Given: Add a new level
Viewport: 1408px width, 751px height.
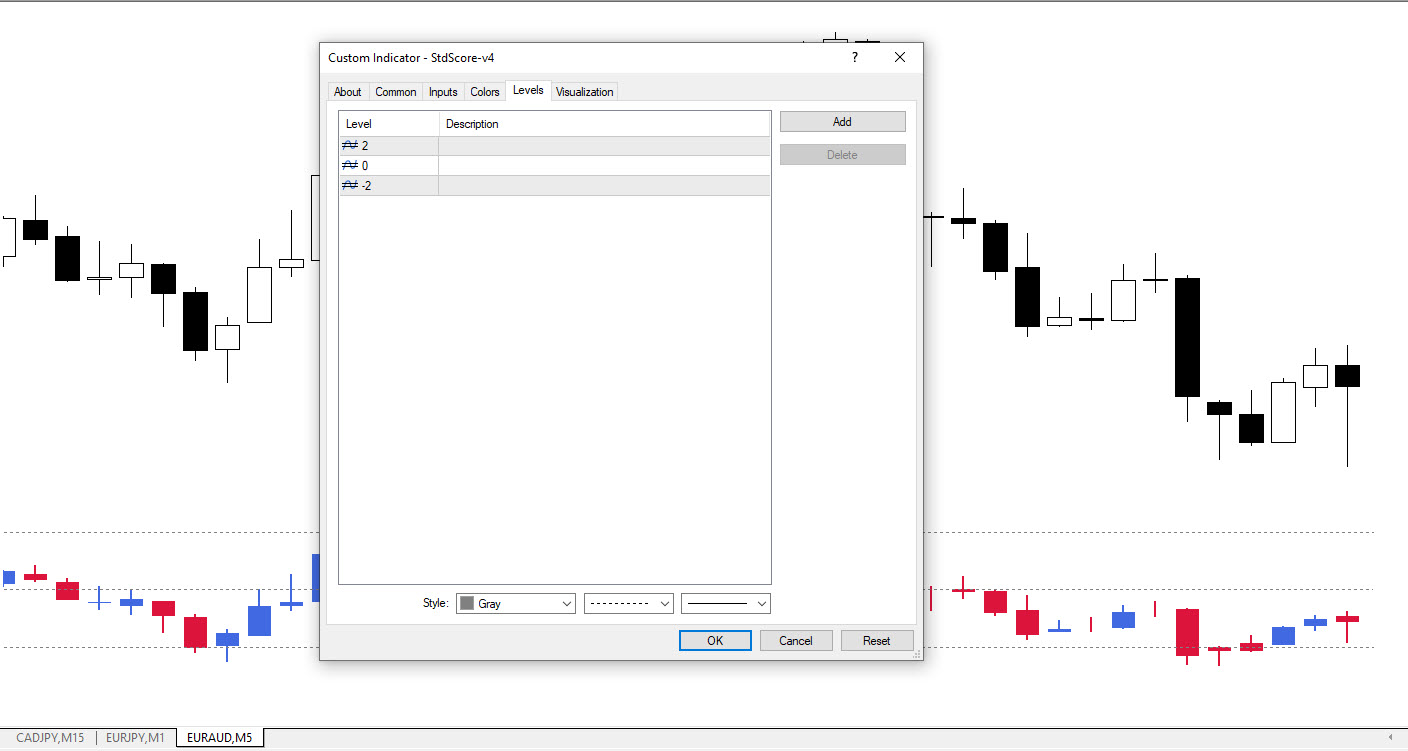Looking at the screenshot, I should click(842, 122).
